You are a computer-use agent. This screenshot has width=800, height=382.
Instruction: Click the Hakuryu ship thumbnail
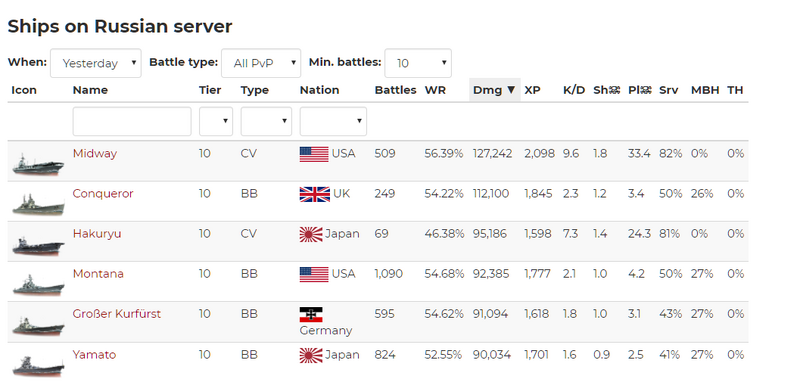tap(38, 246)
